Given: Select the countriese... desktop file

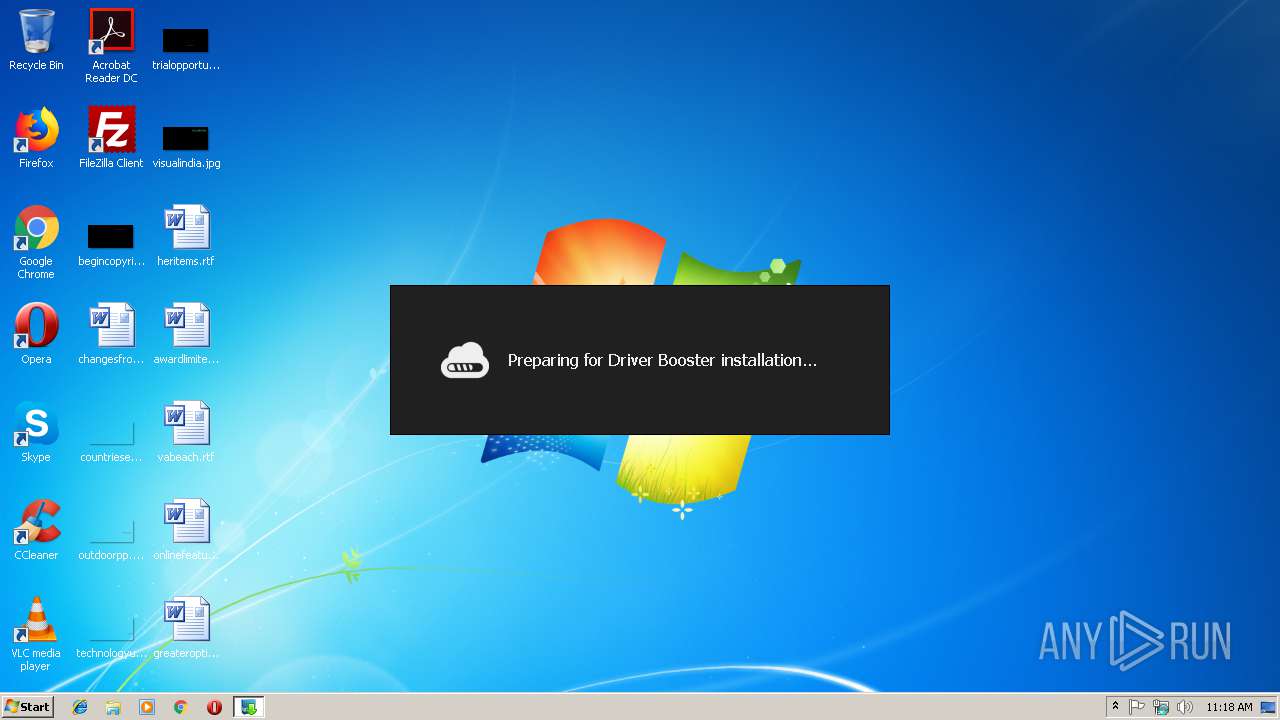Looking at the screenshot, I should coord(111,440).
